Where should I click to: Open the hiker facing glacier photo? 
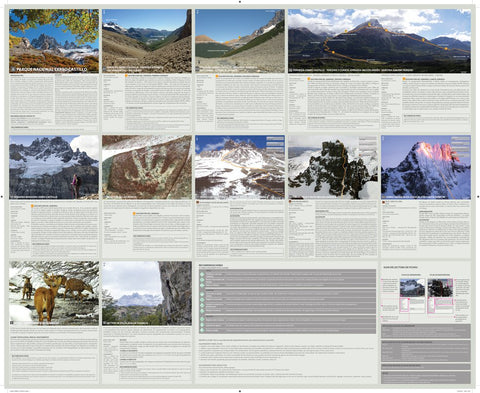pos(54,167)
